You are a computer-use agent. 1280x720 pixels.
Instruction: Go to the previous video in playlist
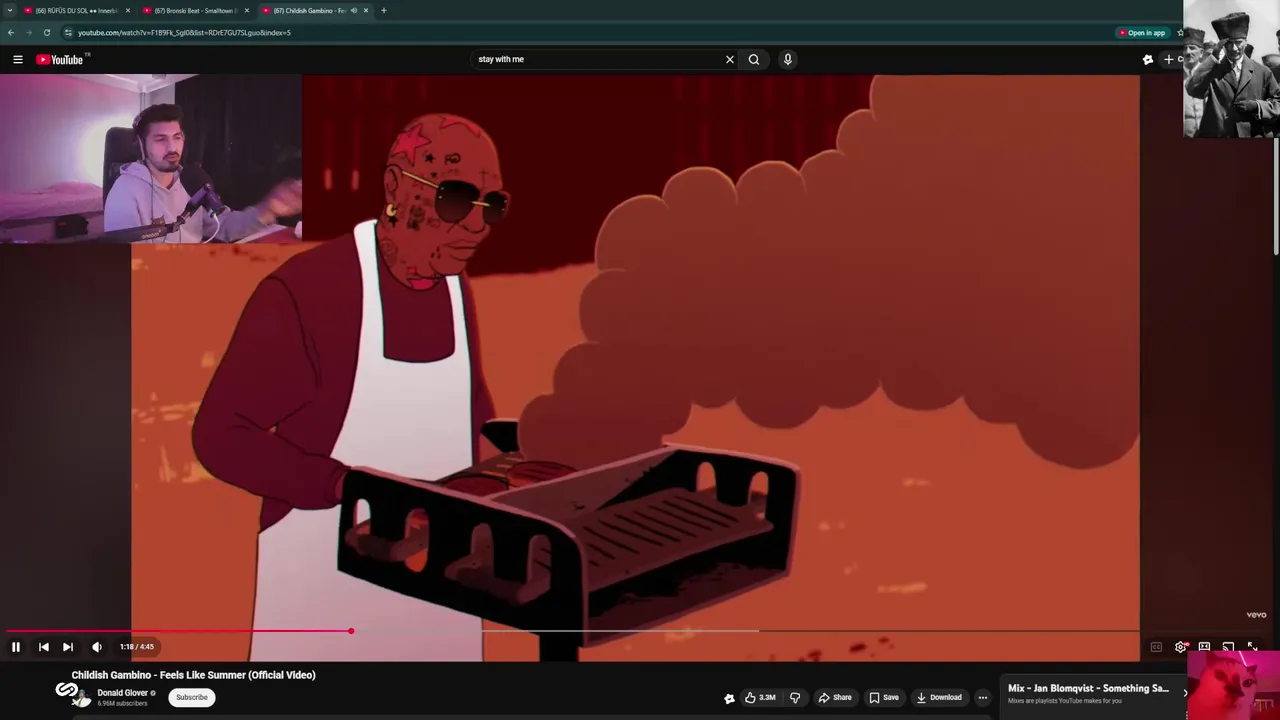[44, 647]
